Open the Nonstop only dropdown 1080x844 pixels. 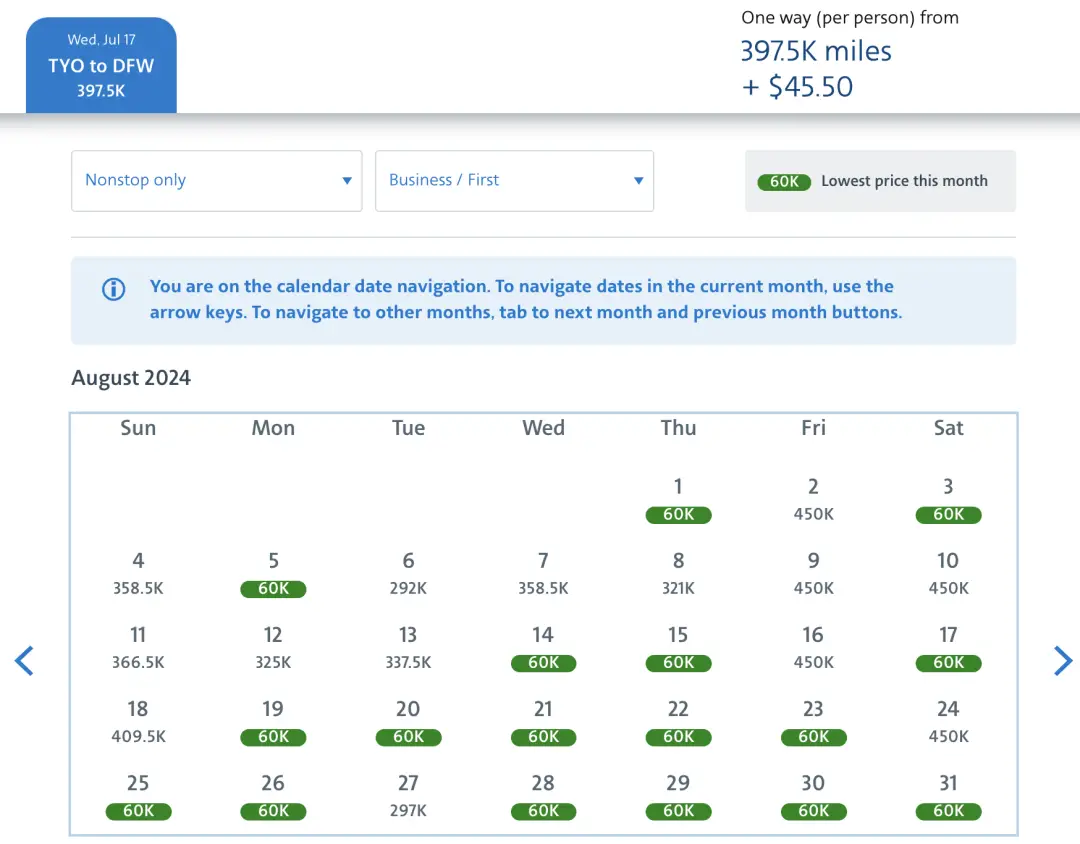click(216, 181)
